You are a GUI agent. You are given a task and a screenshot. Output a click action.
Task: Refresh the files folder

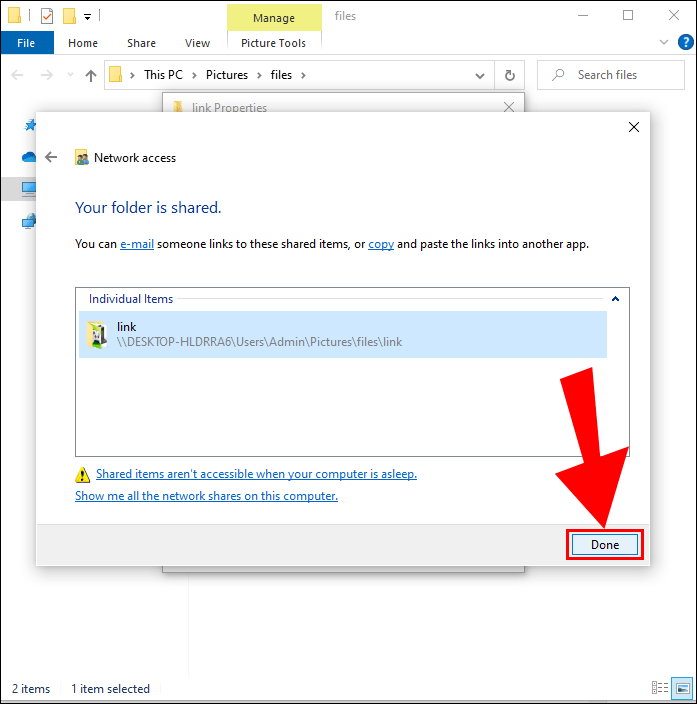click(510, 75)
